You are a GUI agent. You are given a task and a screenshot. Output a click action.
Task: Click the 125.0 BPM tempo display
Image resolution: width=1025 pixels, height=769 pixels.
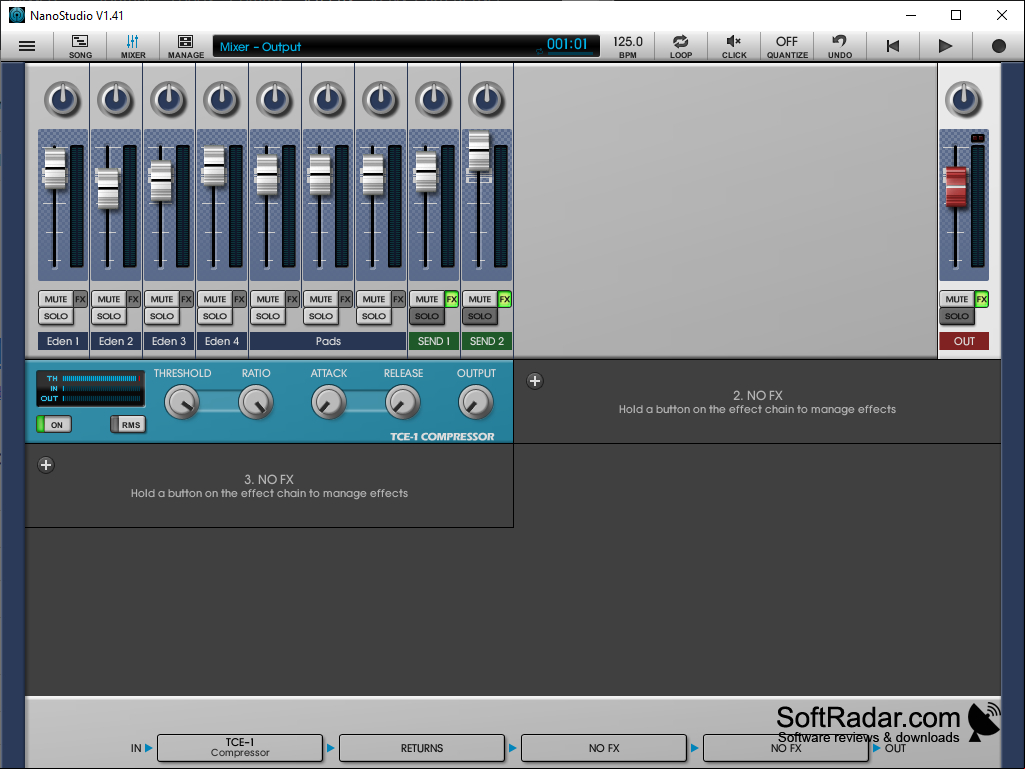[x=628, y=46]
